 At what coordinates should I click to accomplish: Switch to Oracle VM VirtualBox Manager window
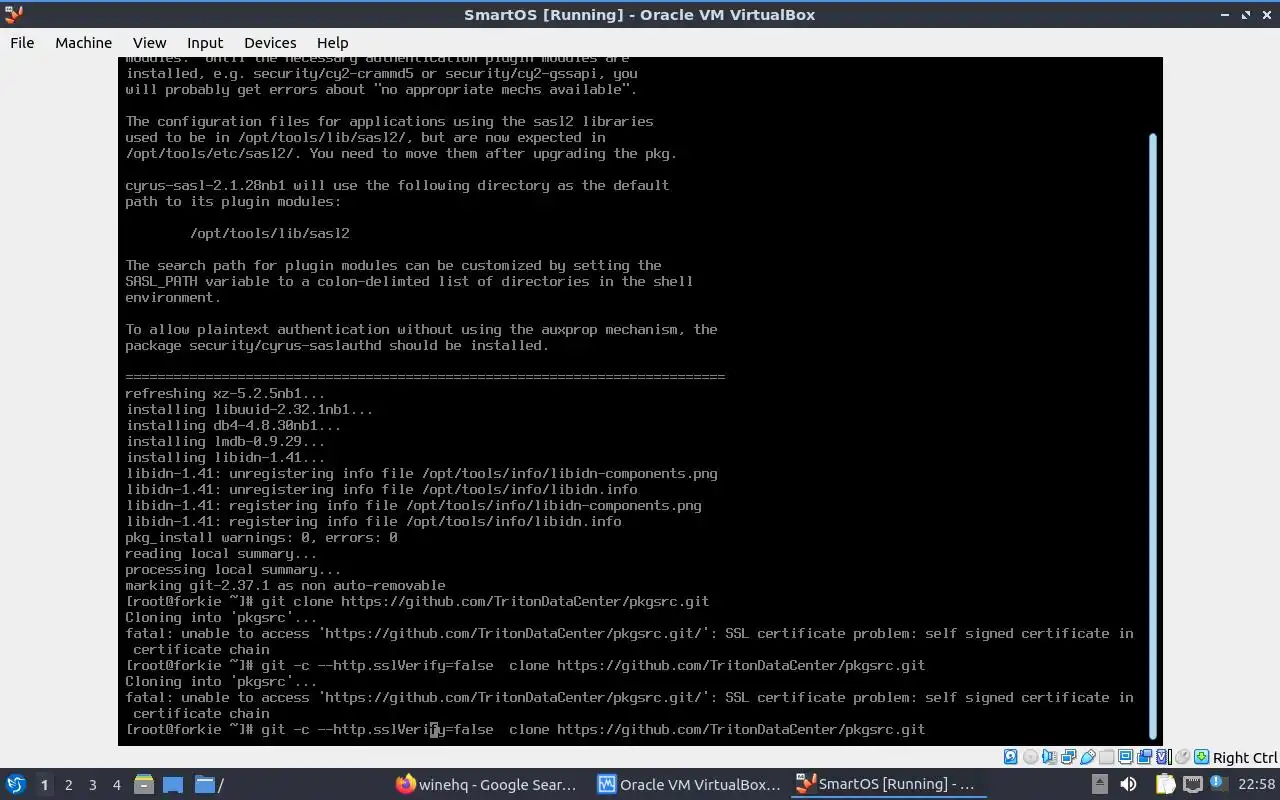689,784
